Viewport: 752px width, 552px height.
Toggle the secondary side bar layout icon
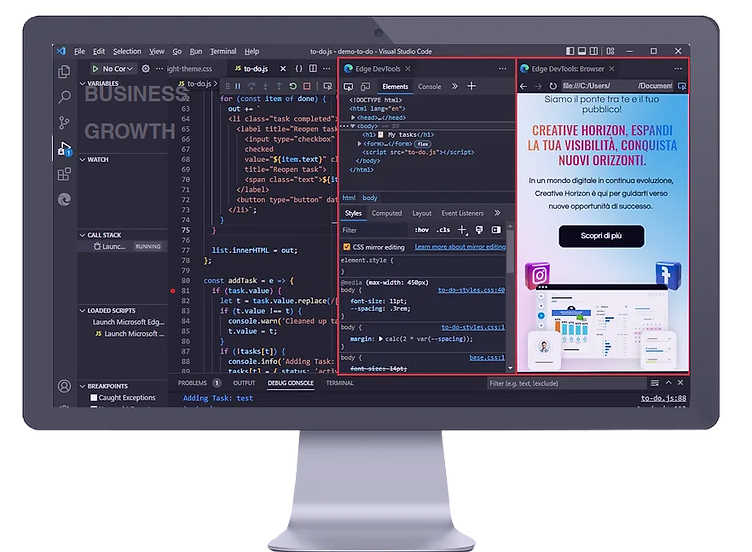point(594,51)
